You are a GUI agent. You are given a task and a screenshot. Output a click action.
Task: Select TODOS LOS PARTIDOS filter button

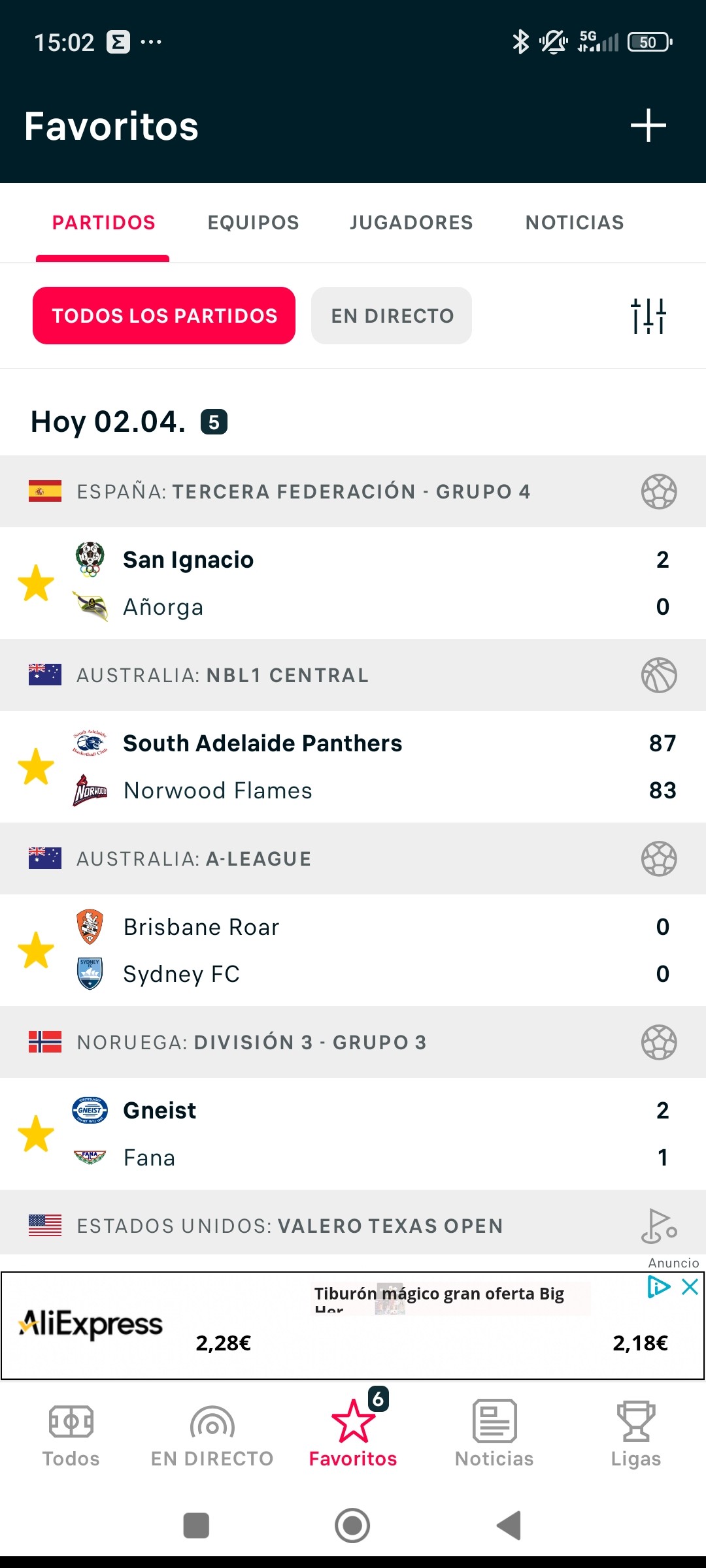[x=164, y=316]
